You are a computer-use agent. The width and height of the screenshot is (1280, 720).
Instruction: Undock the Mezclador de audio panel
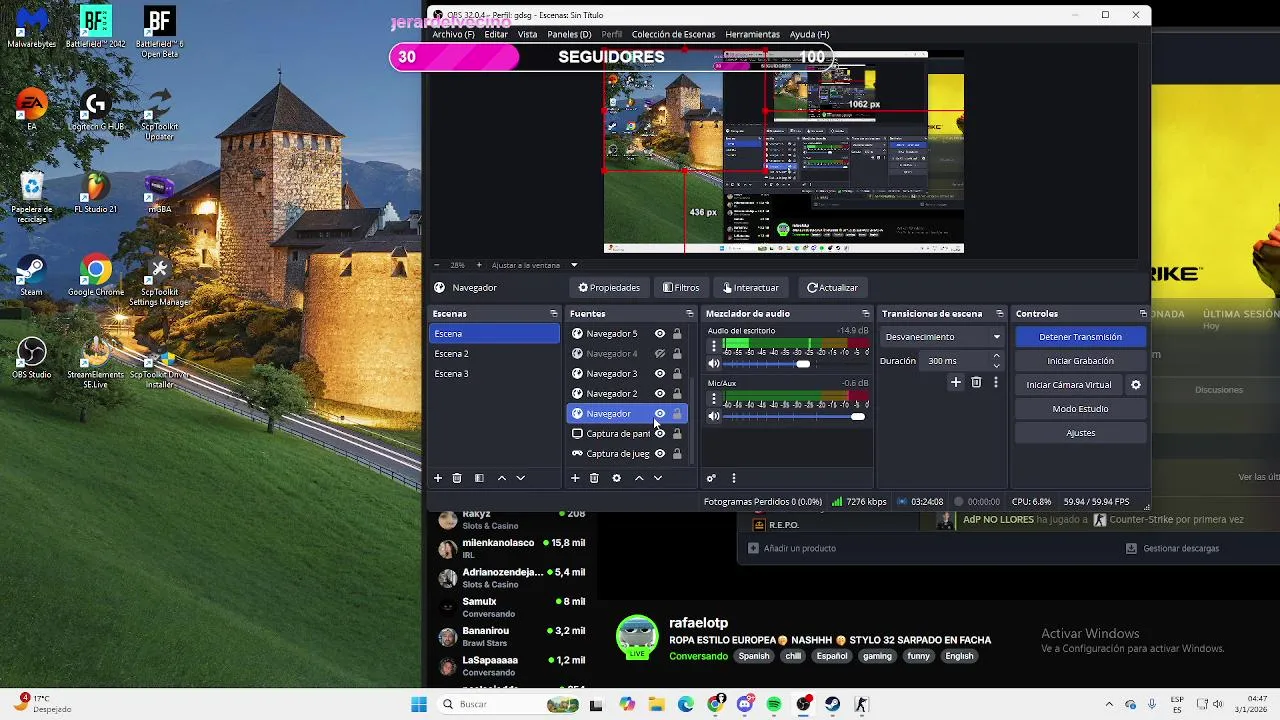click(865, 314)
